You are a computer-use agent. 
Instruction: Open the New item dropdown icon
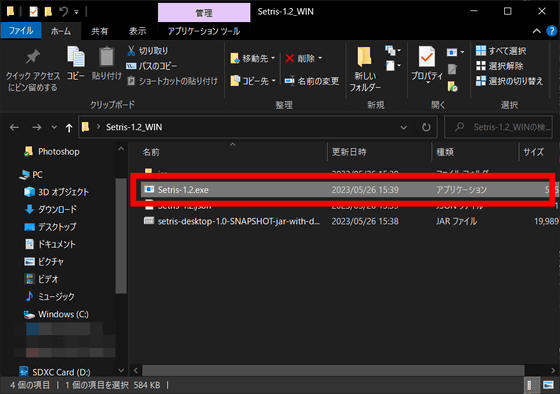point(393,51)
